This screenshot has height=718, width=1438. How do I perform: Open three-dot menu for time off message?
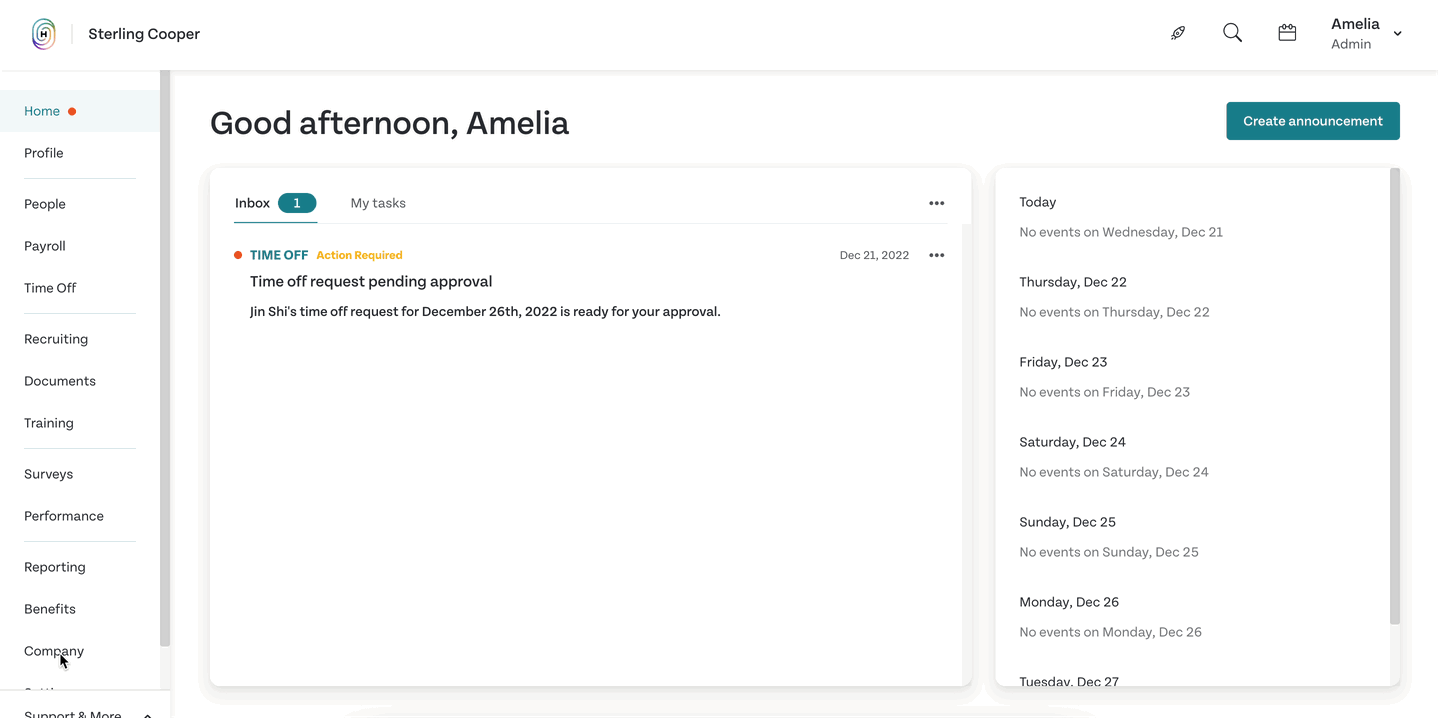pyautogui.click(x=936, y=255)
